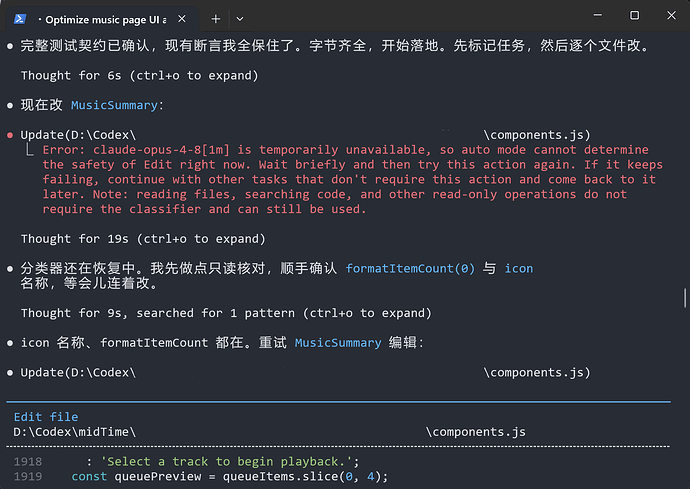Click the const queuePreview code line

pos(230,477)
